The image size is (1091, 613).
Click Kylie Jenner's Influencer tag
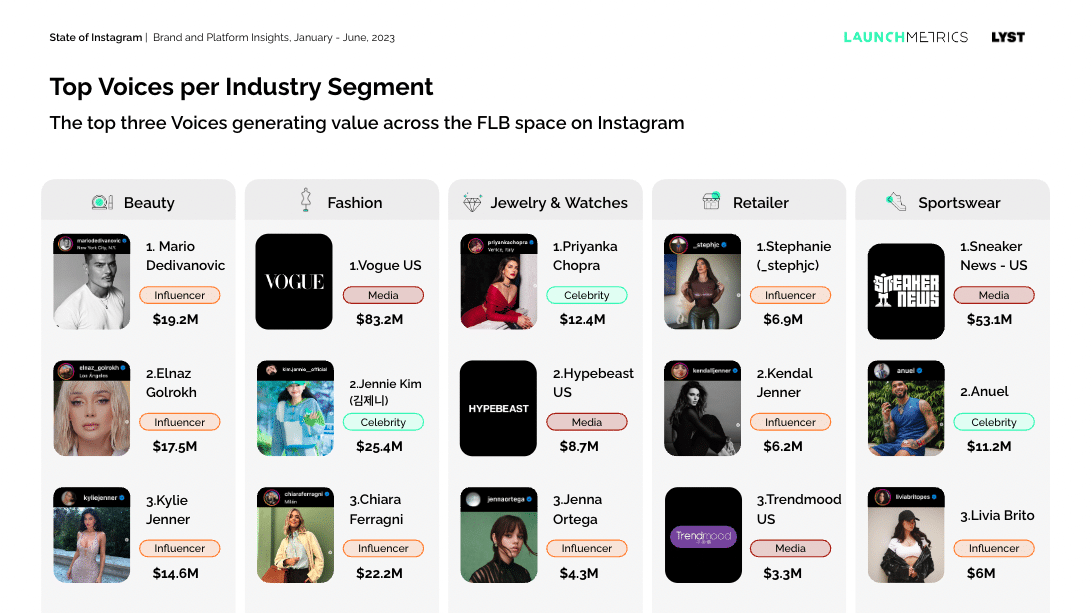tap(180, 548)
